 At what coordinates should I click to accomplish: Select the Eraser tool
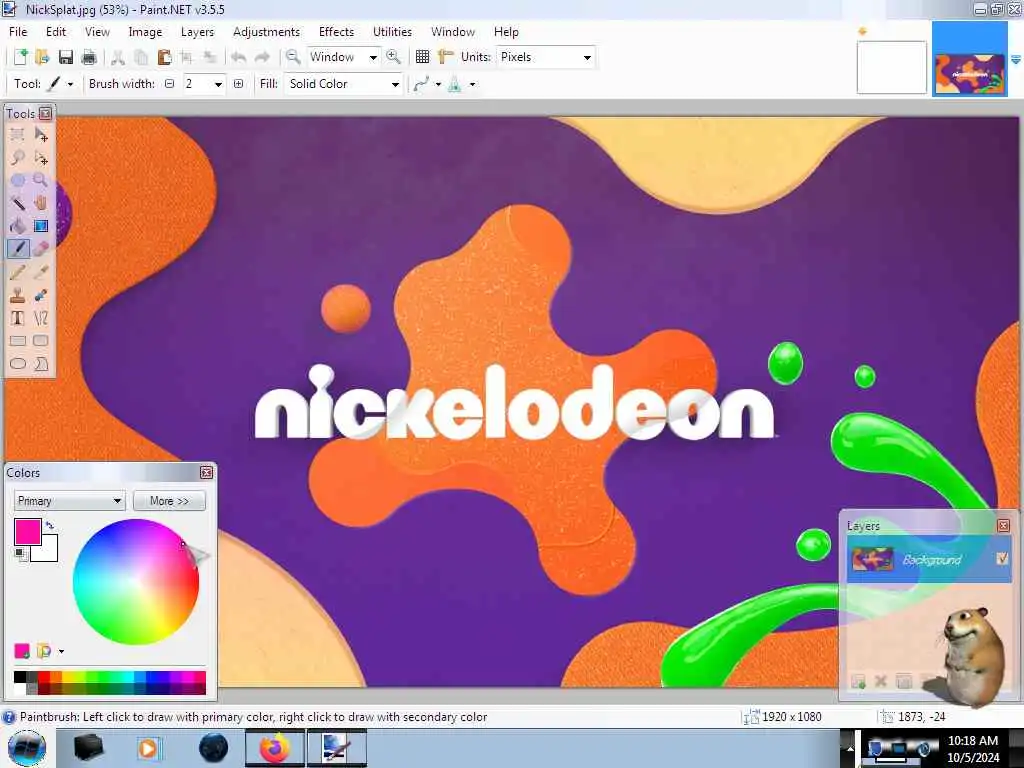tap(41, 249)
